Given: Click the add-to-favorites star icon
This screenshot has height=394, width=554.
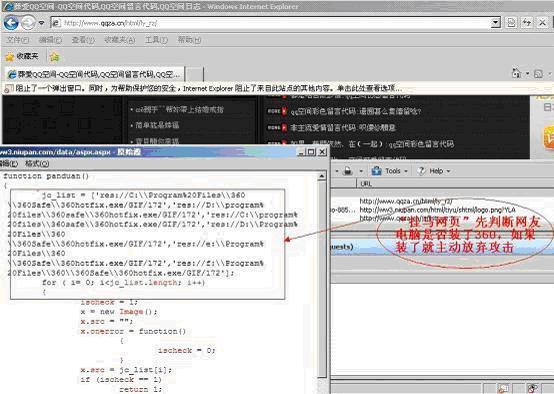Looking at the screenshot, I should 54,57.
